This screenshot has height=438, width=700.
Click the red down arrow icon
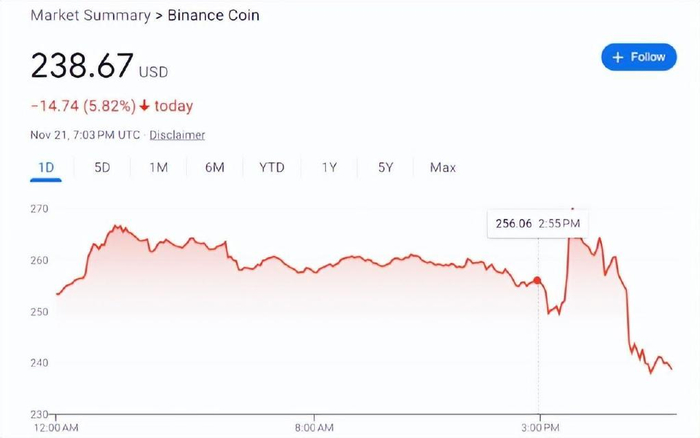pyautogui.click(x=145, y=106)
